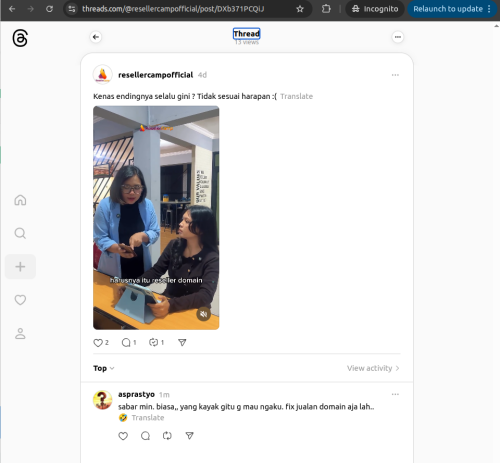
Task: Like the resellercampofficial post
Action: tap(98, 343)
